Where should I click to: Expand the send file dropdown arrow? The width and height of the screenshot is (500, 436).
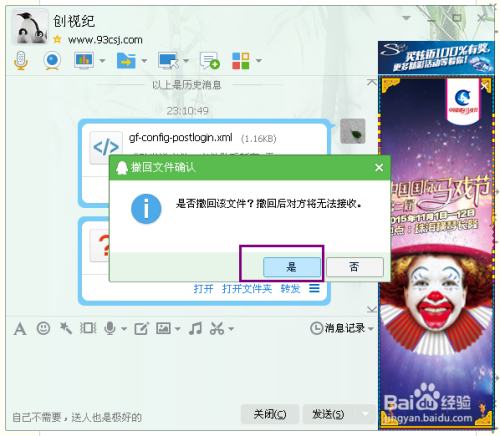pyautogui.click(x=144, y=61)
